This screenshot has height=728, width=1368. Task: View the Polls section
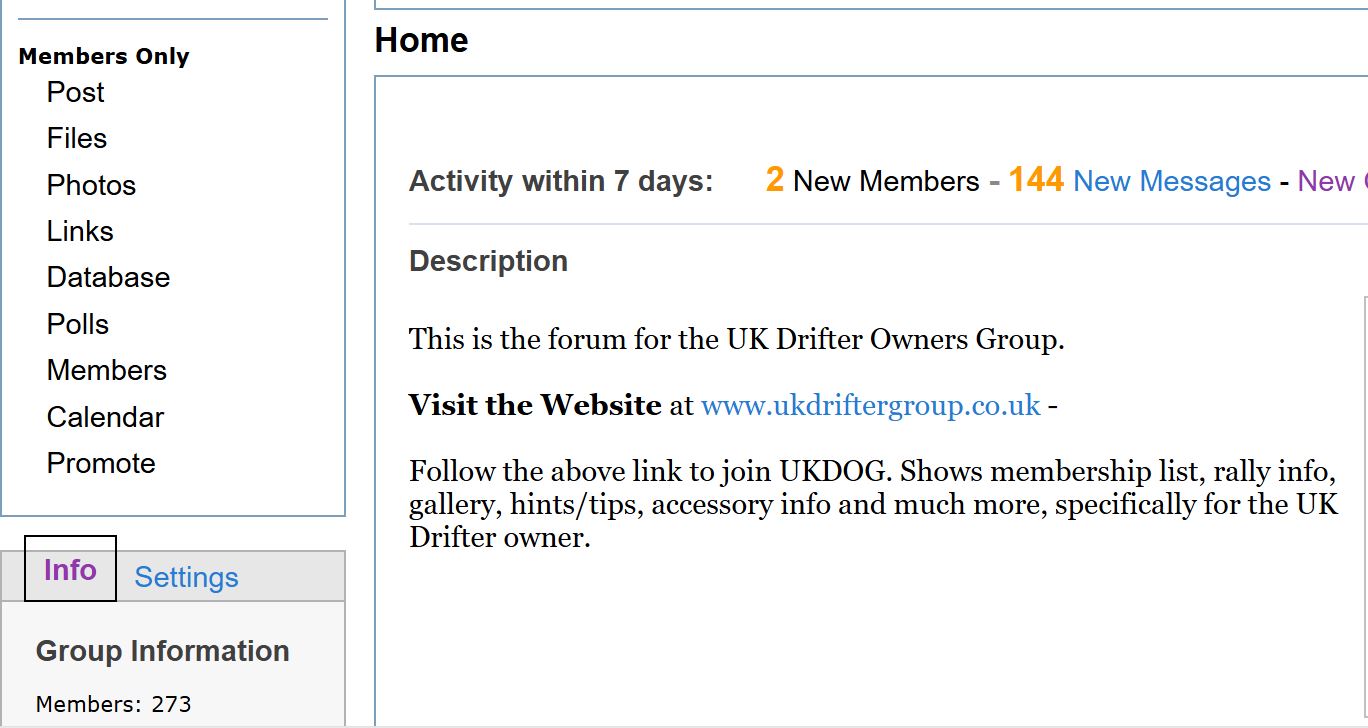click(77, 324)
